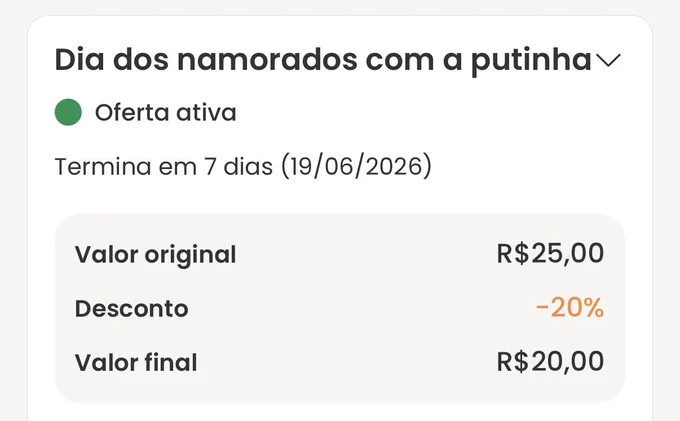Click the original price R$25,00
The height and width of the screenshot is (421, 680).
point(550,253)
